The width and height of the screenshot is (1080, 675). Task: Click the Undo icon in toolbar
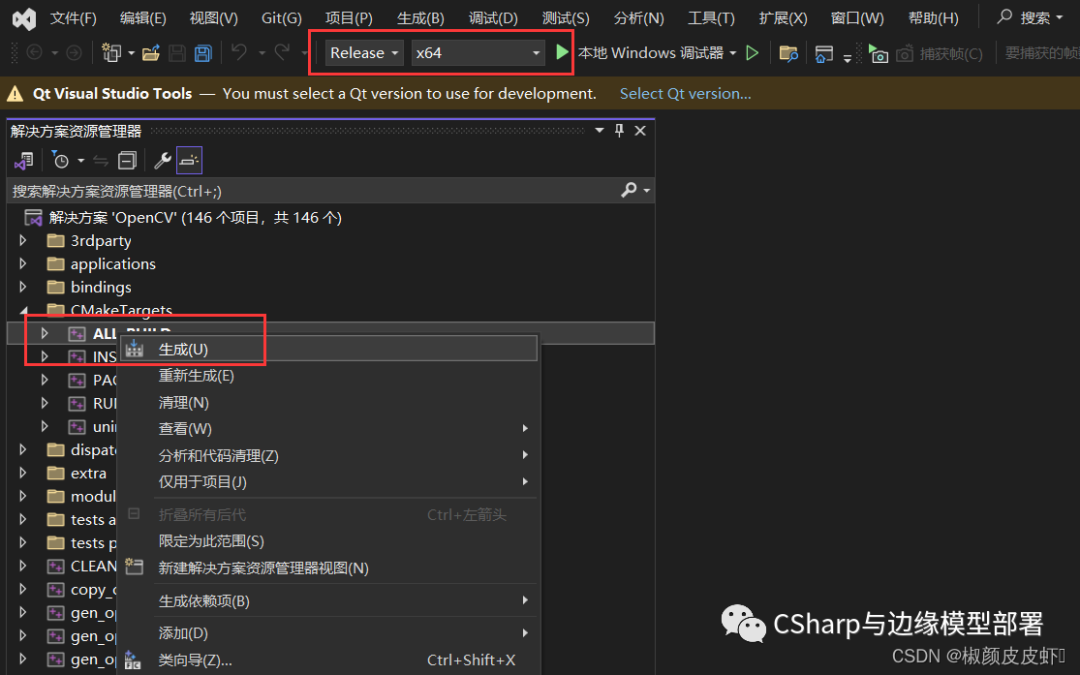click(x=241, y=53)
